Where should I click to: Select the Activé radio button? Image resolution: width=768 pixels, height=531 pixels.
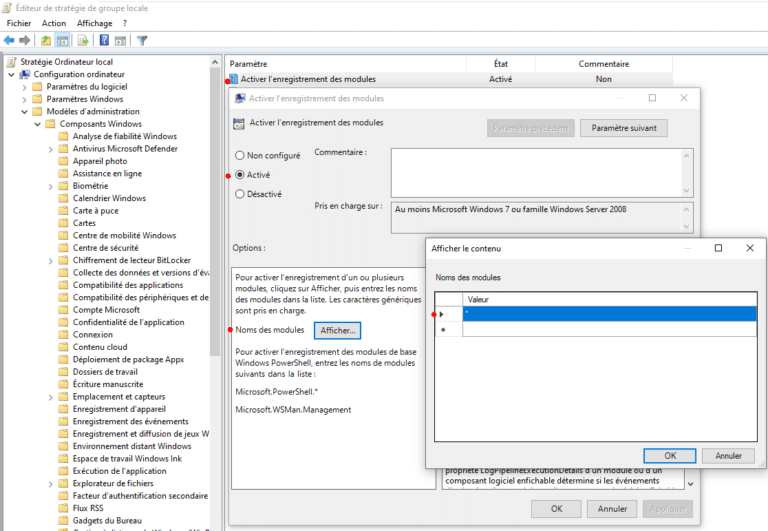tap(240, 174)
